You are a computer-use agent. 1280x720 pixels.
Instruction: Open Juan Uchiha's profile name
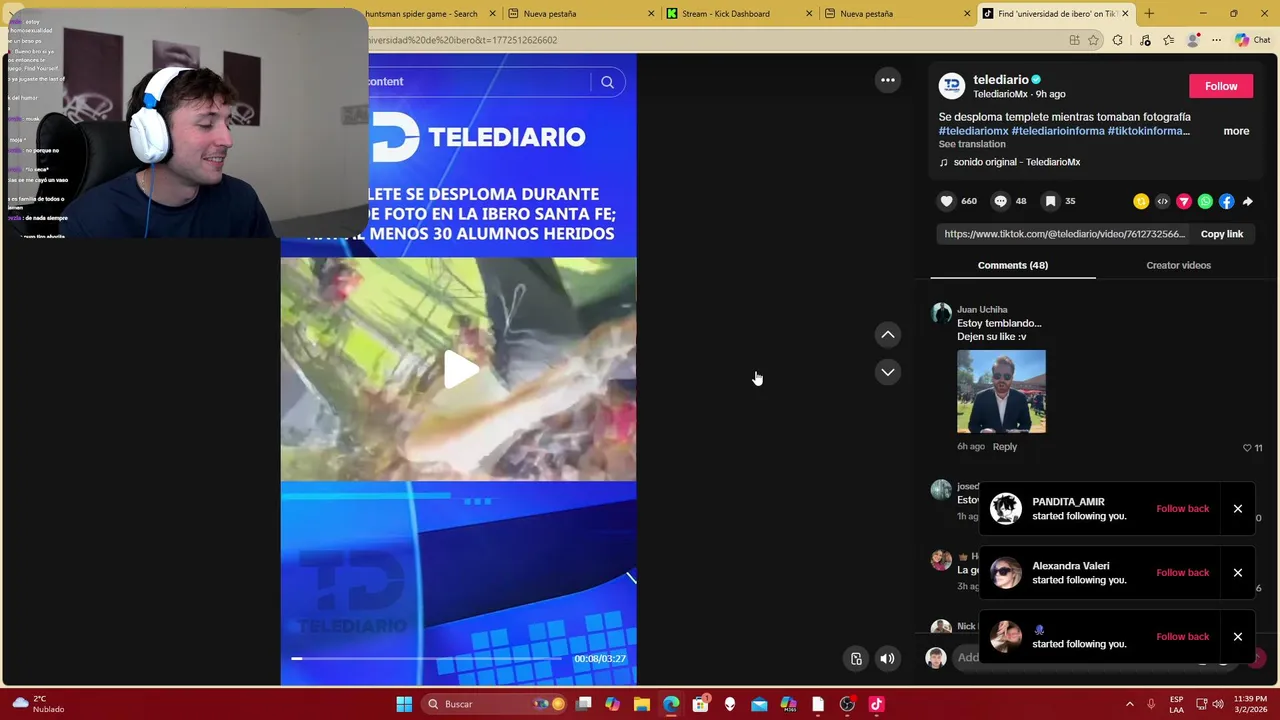coord(982,310)
